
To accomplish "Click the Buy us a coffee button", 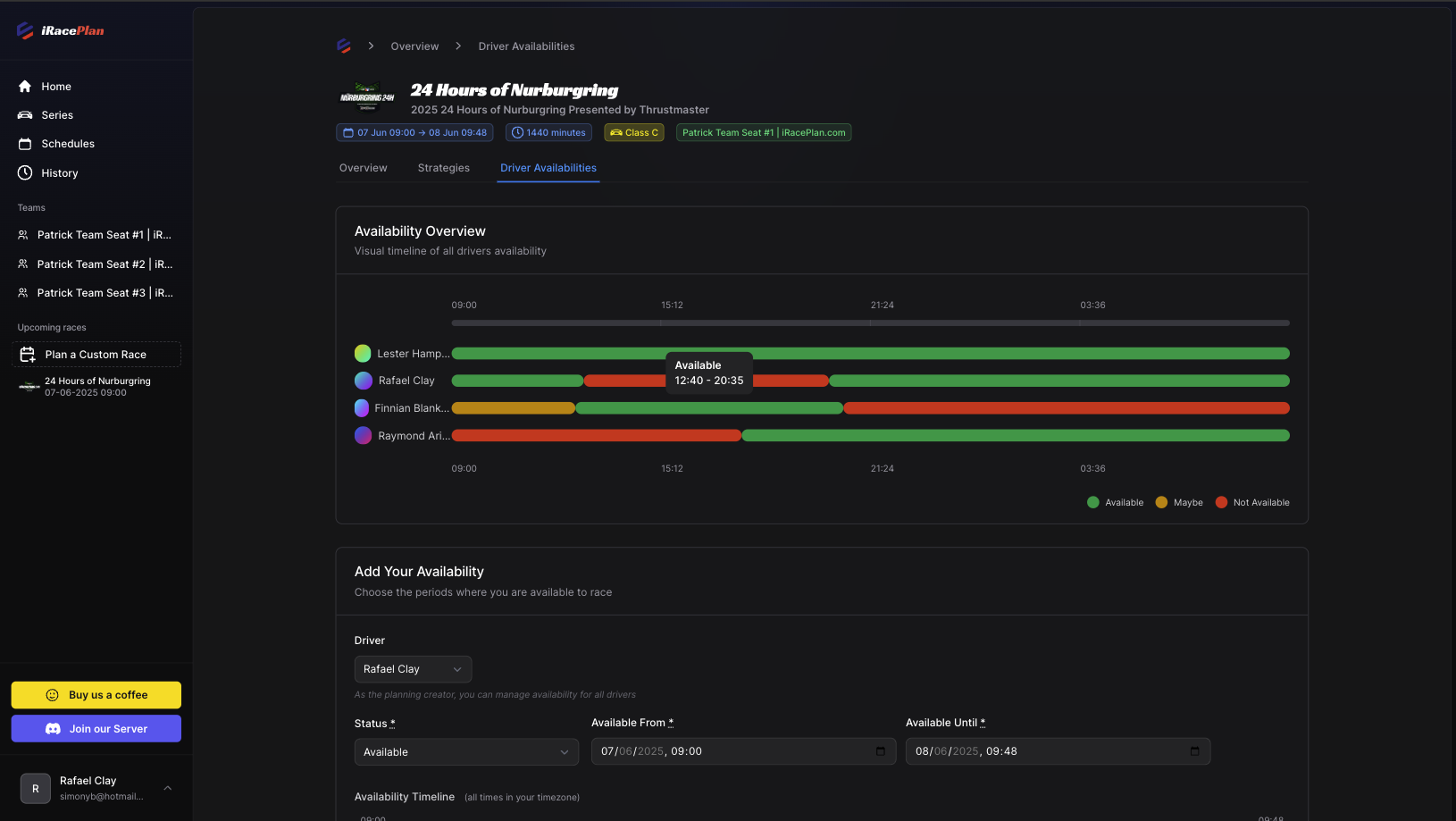I will [96, 694].
